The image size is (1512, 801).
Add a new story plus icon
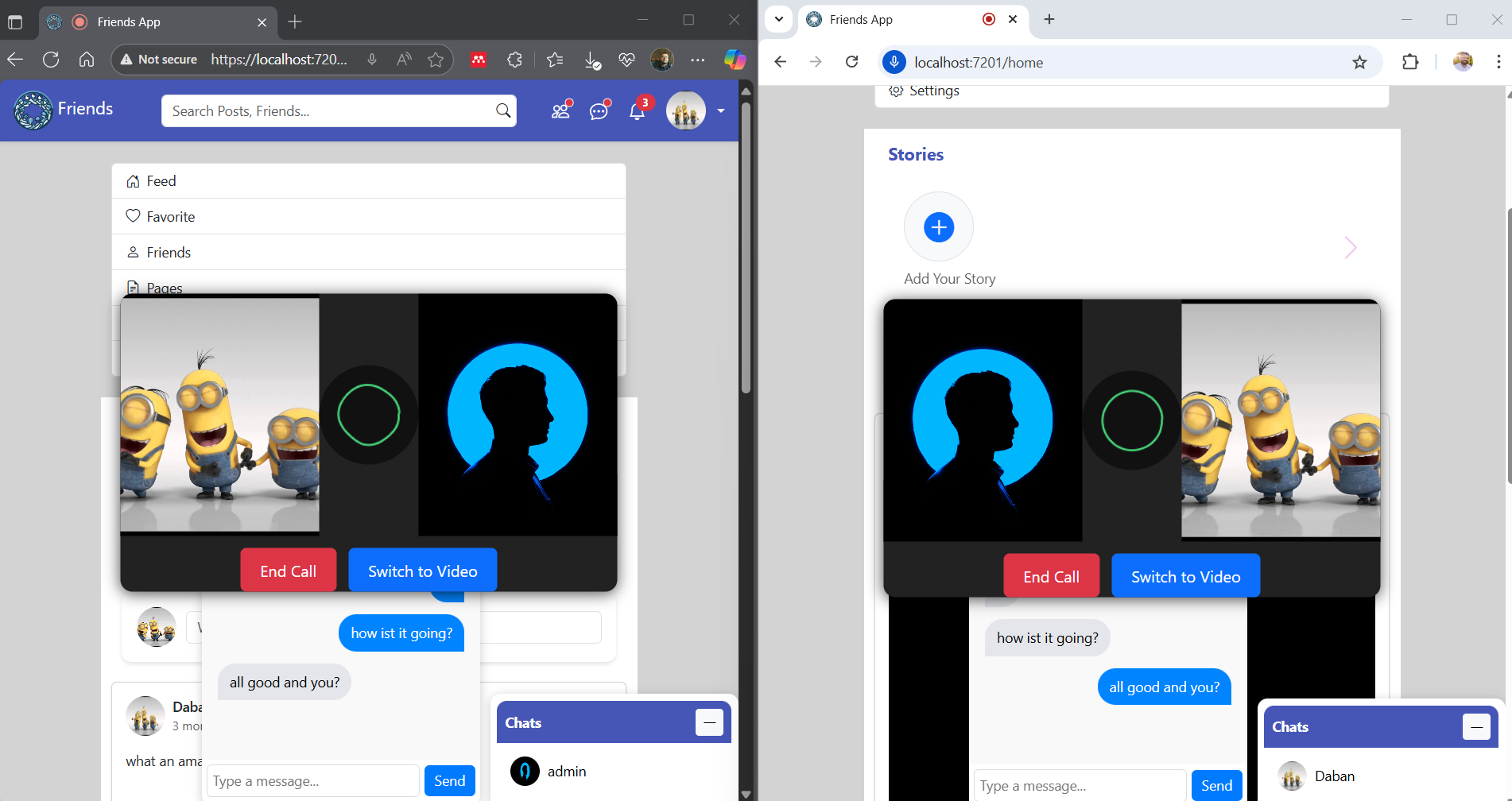click(939, 227)
